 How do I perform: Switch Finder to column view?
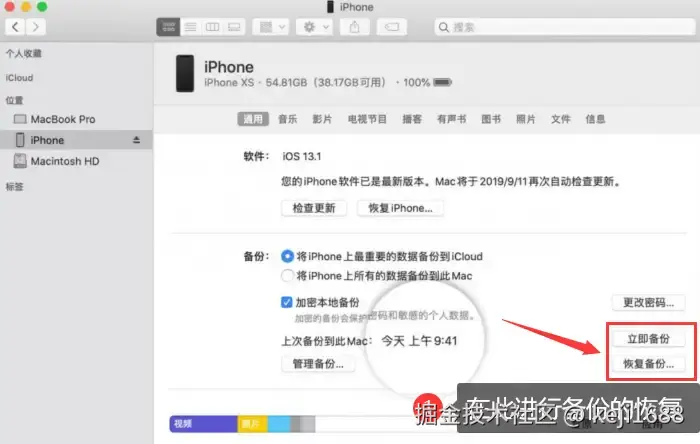tap(212, 27)
